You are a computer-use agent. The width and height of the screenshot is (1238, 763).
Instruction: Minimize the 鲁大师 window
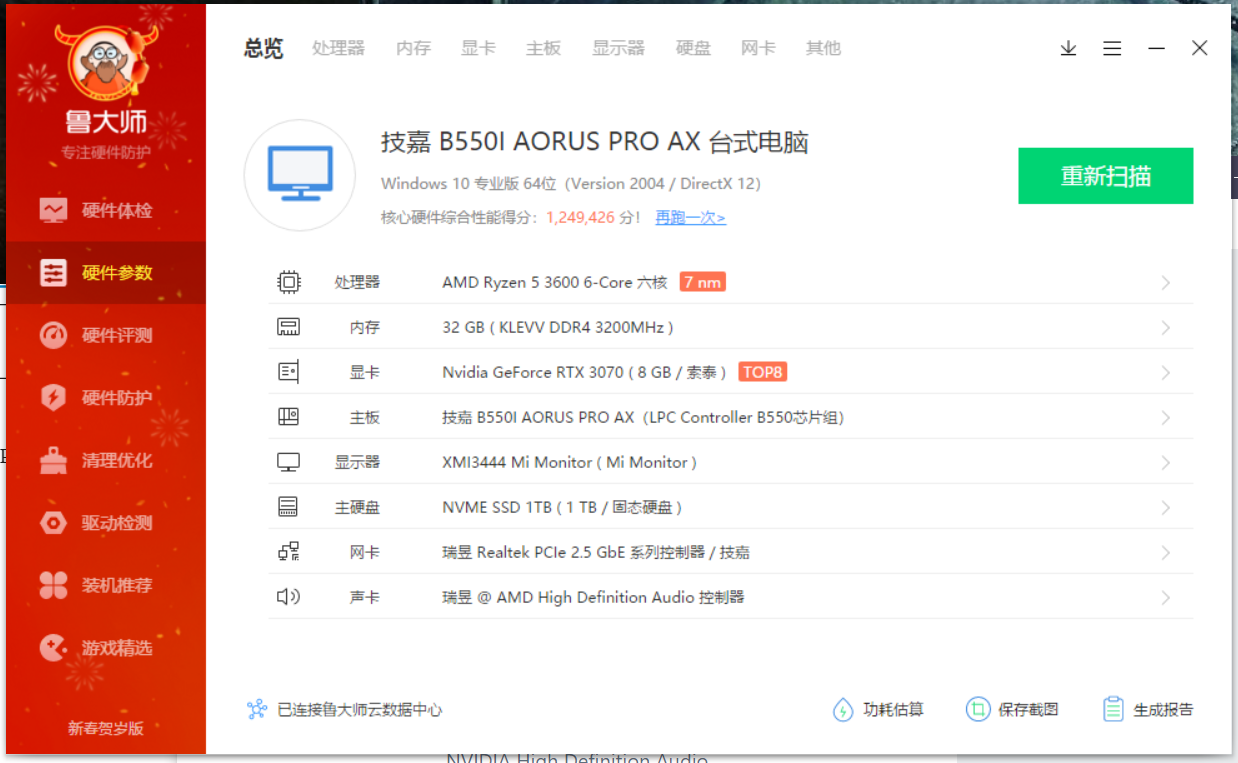coord(1156,48)
